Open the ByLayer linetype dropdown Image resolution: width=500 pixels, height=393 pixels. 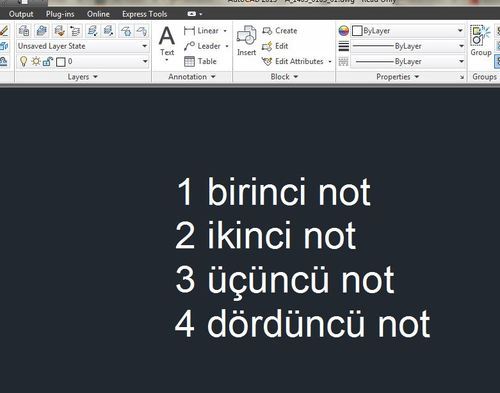(408, 61)
